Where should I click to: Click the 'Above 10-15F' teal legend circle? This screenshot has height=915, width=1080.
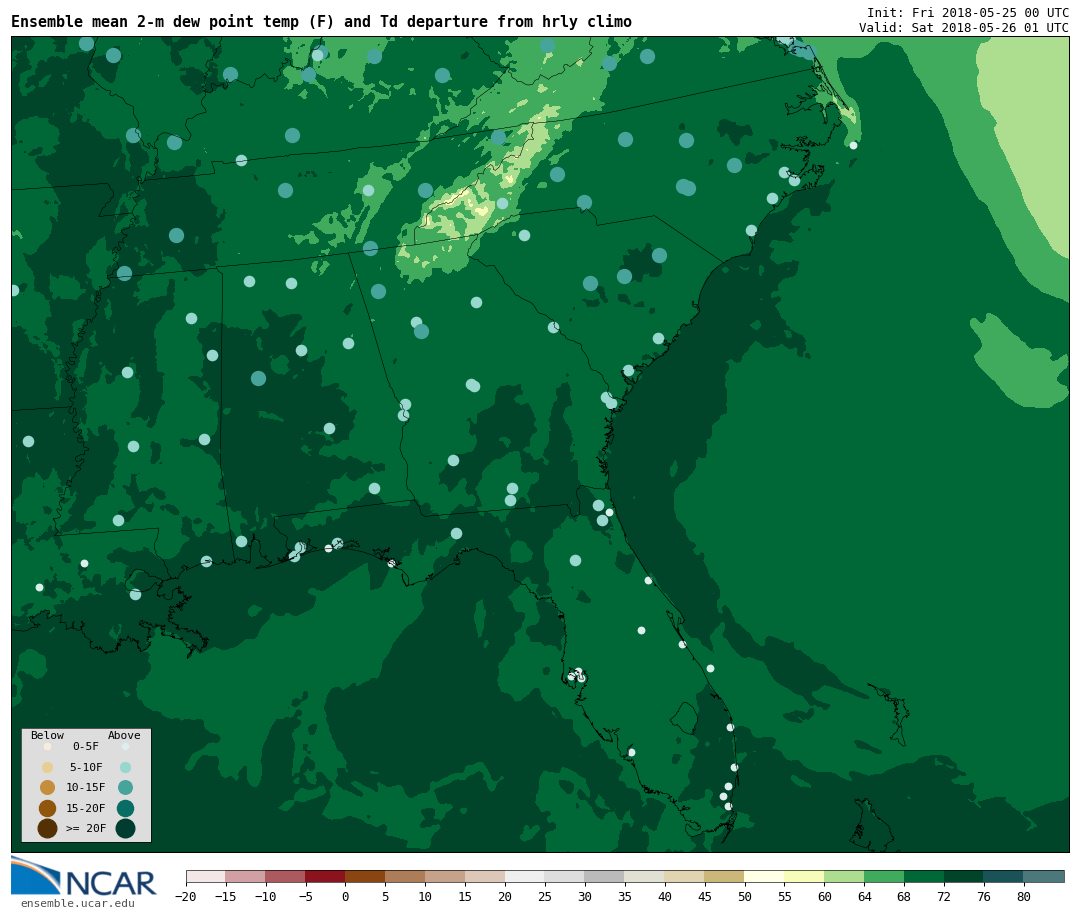coord(125,788)
